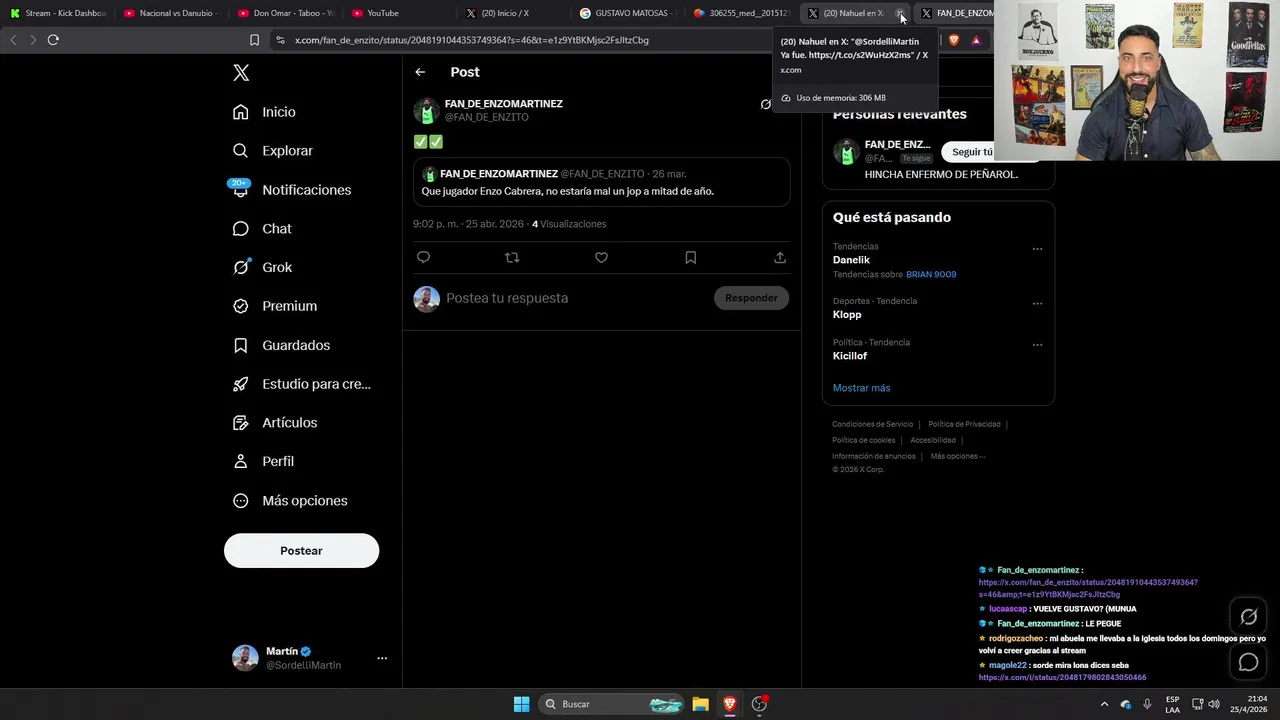Click volume icon in system tray
This screenshot has width=1280, height=720.
(x=1214, y=704)
